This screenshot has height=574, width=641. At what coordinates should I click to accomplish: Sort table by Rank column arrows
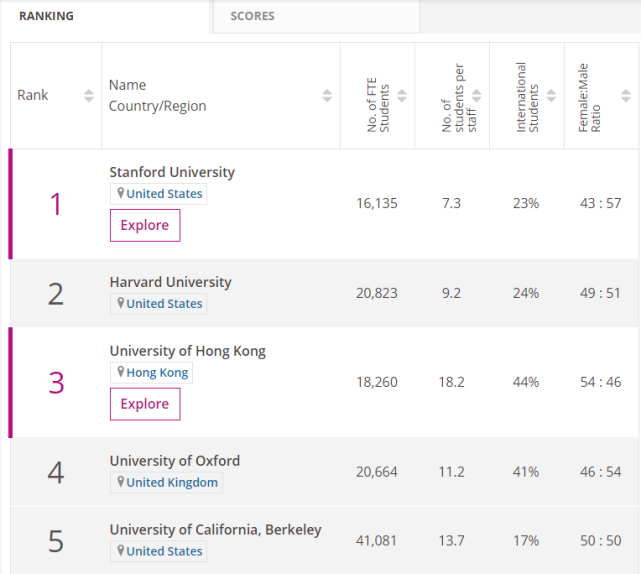pyautogui.click(x=88, y=96)
